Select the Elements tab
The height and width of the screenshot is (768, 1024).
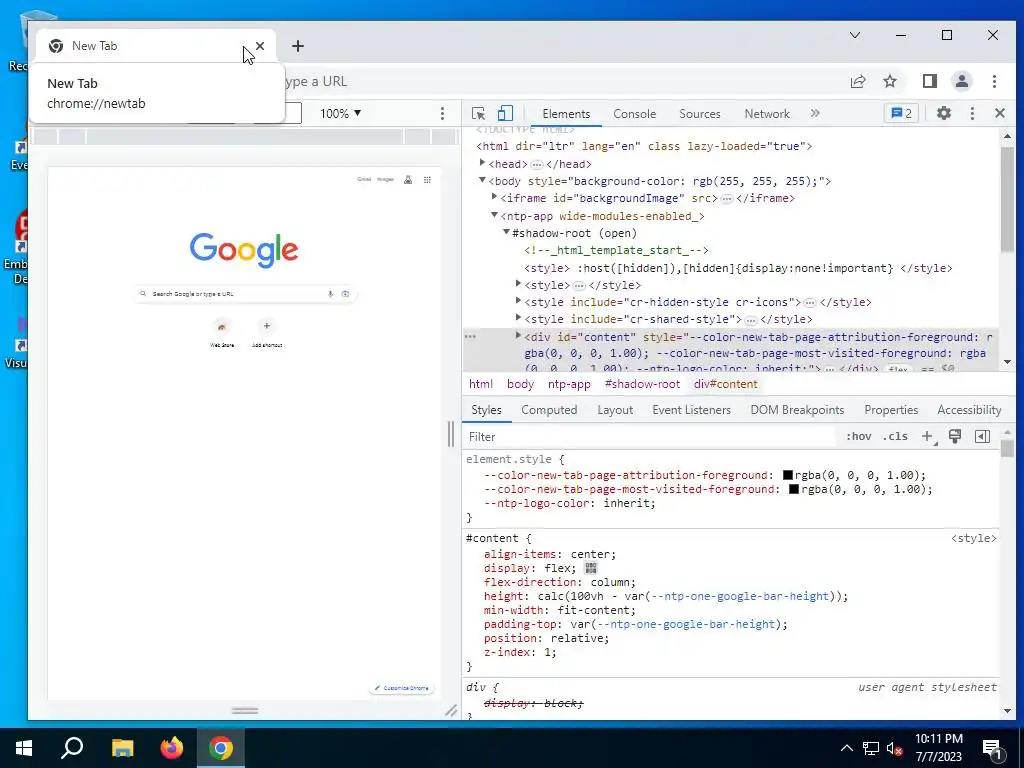pyautogui.click(x=566, y=114)
